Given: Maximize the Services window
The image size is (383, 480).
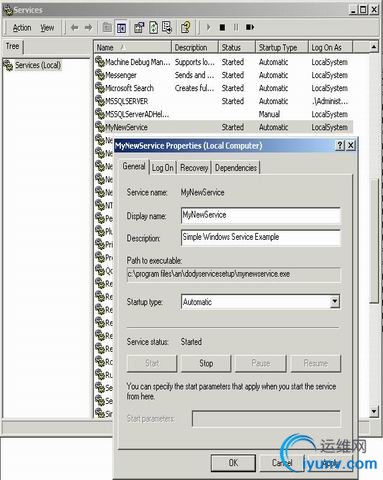Looking at the screenshot, I should tap(363, 10).
